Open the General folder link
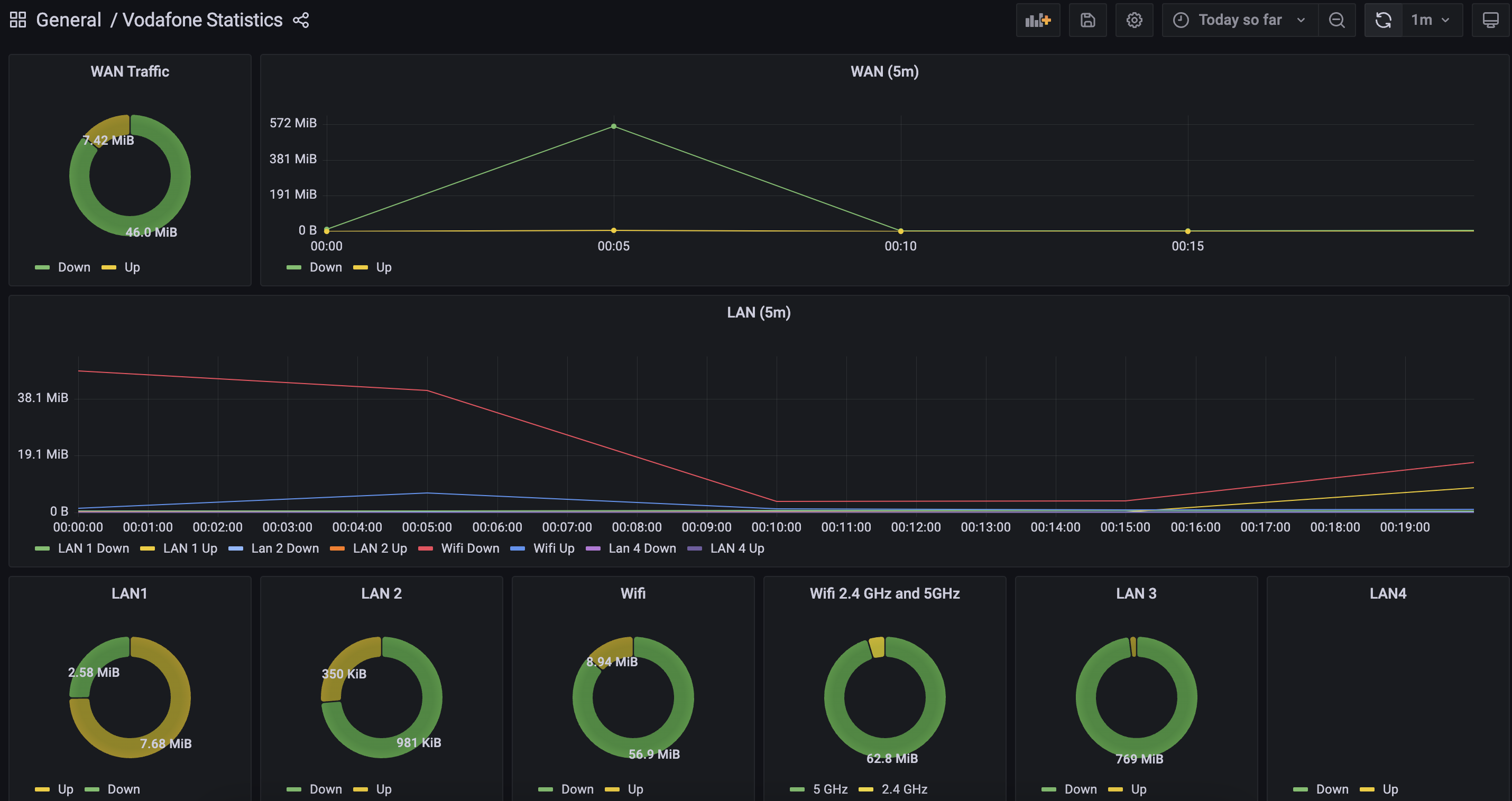Screen dimensions: 1512x801 pos(69,20)
